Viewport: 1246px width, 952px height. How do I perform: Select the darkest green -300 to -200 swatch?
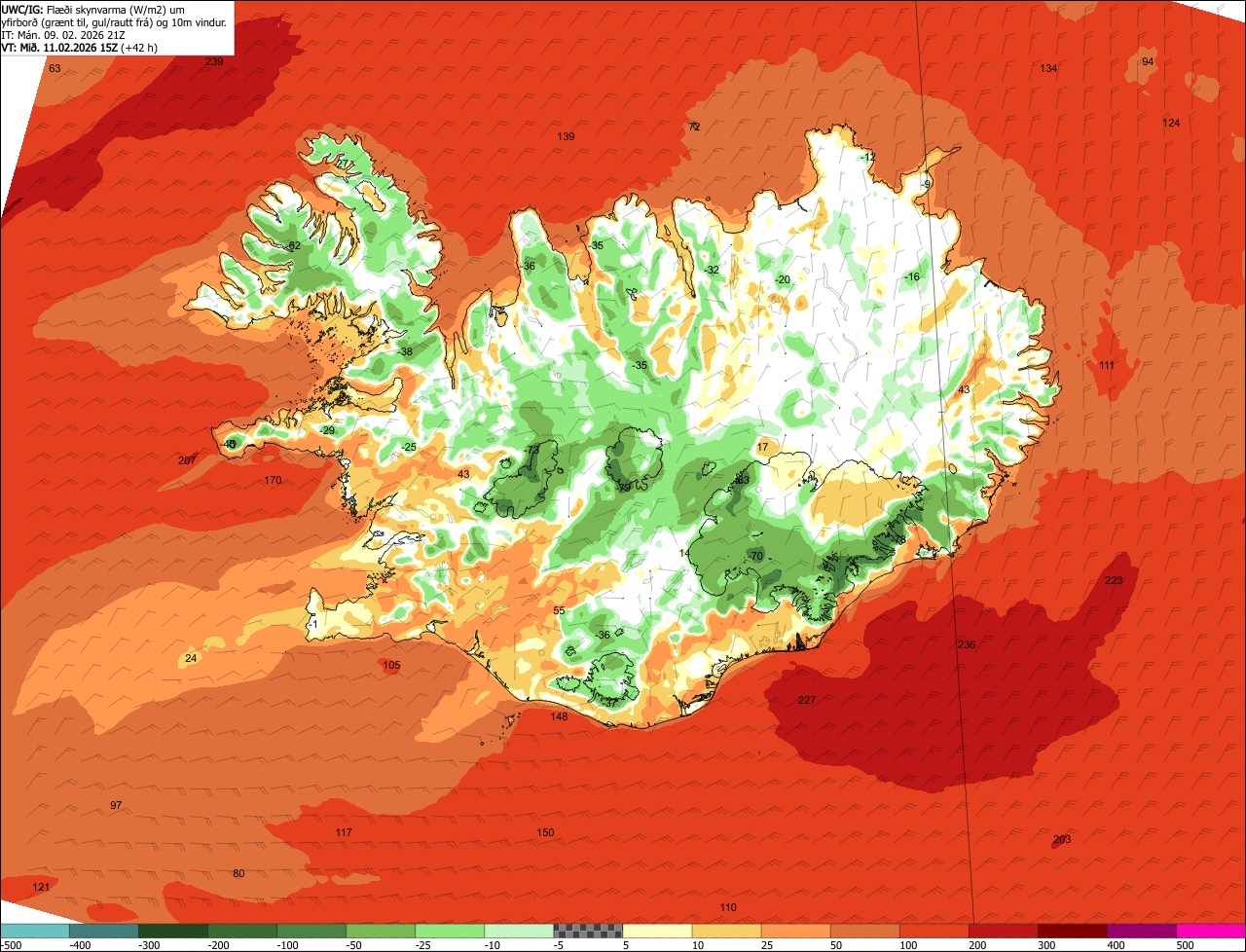coord(173,931)
